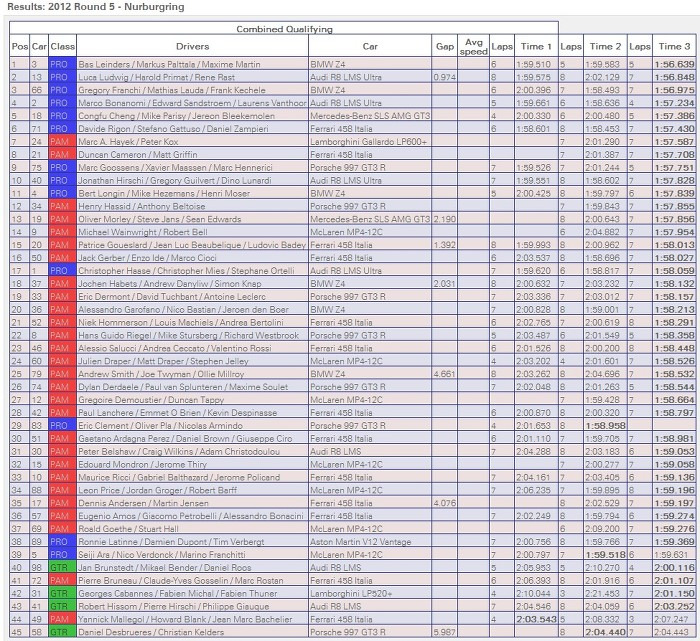Click the 'Drivers' column header
The width and height of the screenshot is (700, 641).
[192, 46]
